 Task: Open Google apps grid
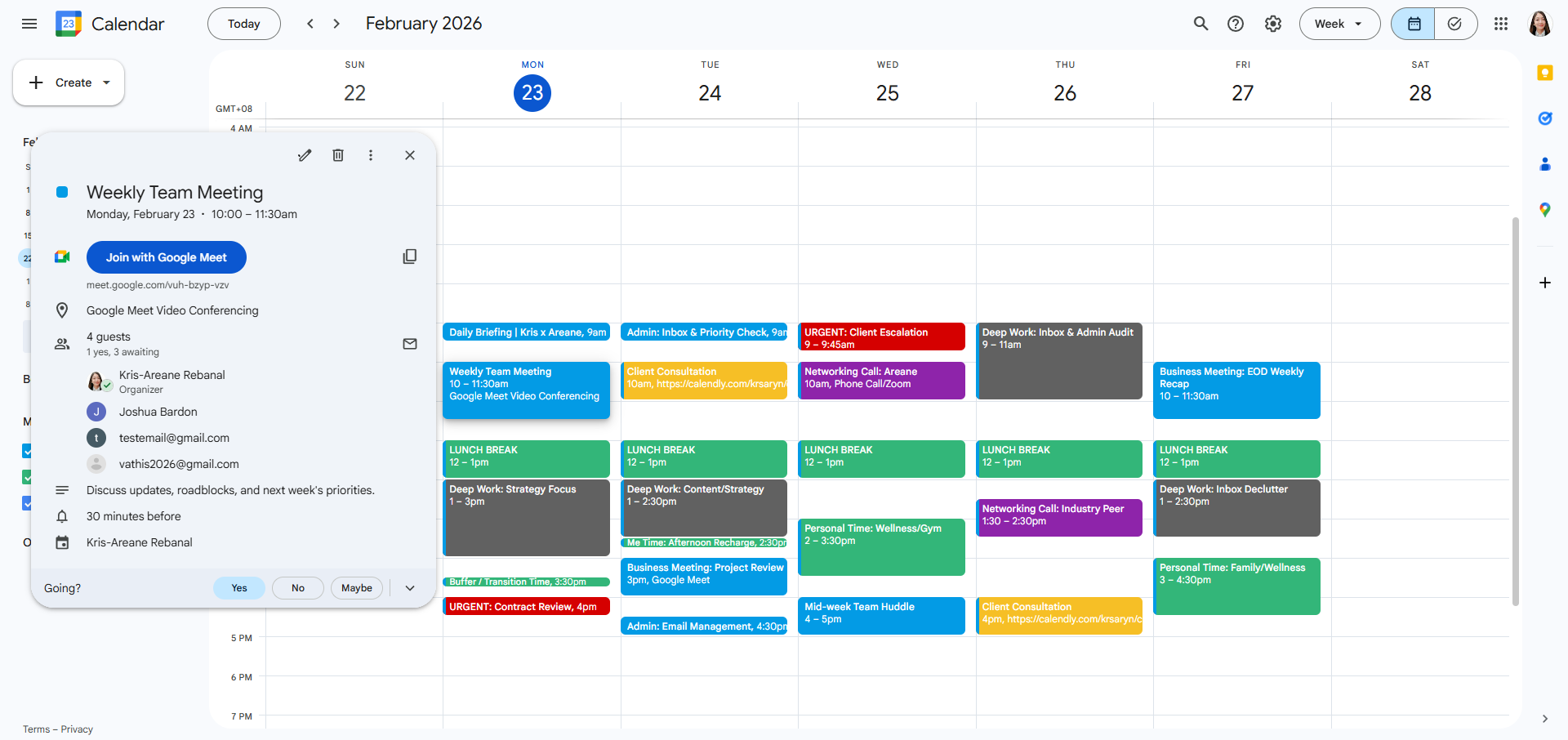pyautogui.click(x=1500, y=24)
